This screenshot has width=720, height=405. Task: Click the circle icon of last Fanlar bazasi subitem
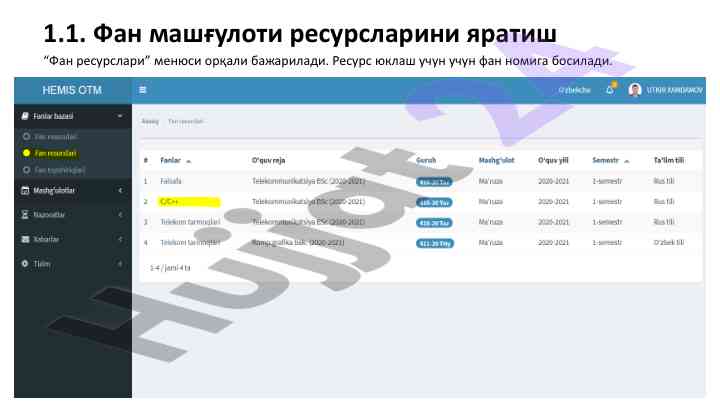coord(26,170)
